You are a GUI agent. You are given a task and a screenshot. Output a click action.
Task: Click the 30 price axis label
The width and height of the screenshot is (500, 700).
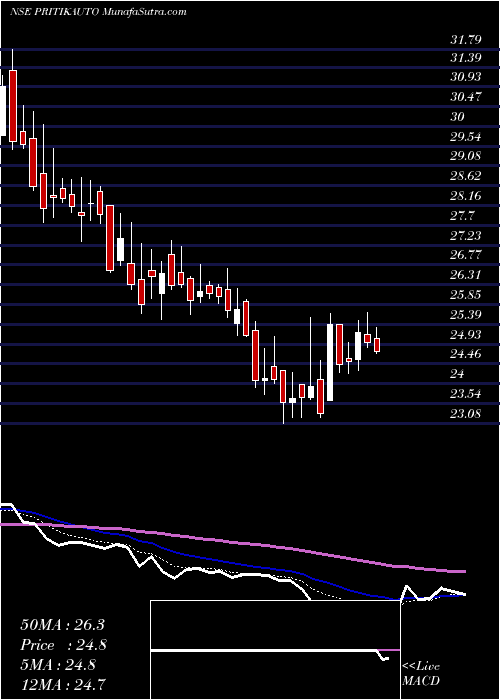(458, 117)
